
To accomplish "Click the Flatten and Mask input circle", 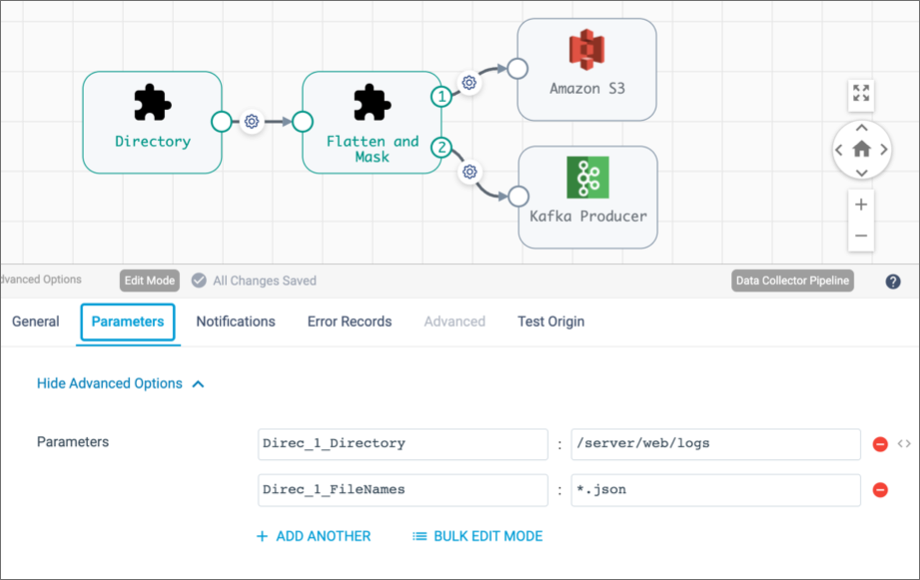I will [x=302, y=121].
